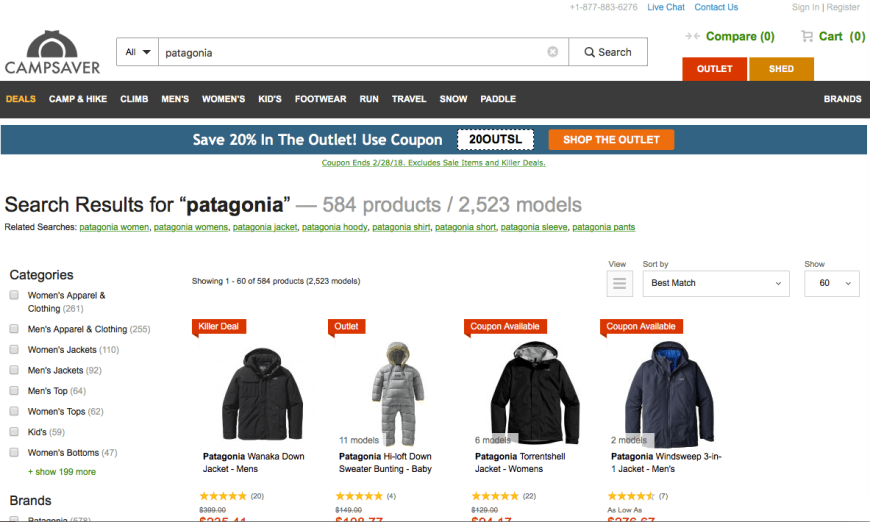Screen dimensions: 870x522
Task: Click the Compare arrows icon
Action: pos(692,36)
